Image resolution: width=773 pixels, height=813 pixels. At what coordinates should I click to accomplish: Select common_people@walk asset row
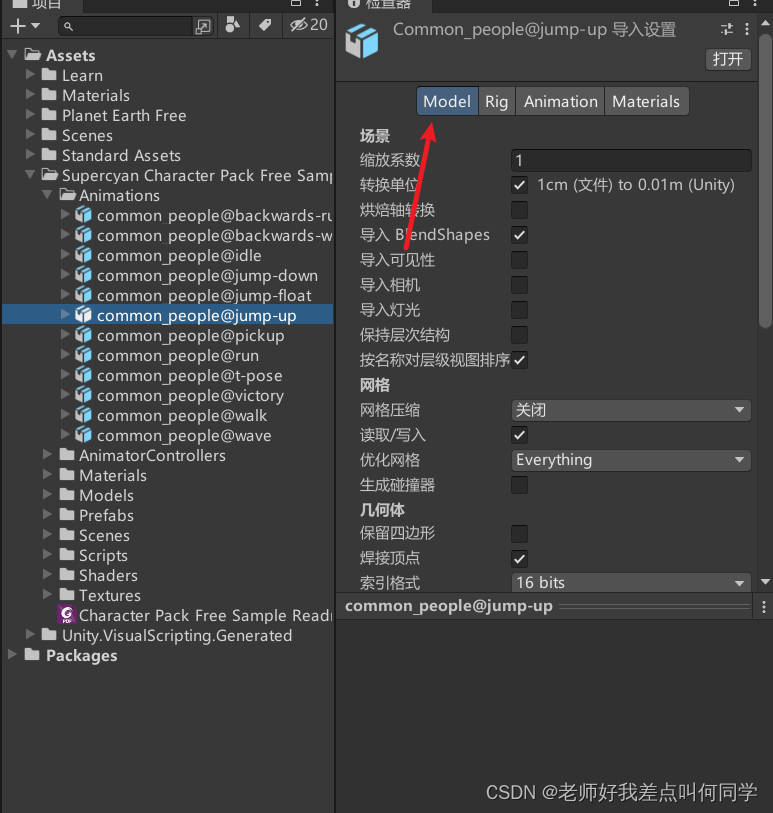167,415
